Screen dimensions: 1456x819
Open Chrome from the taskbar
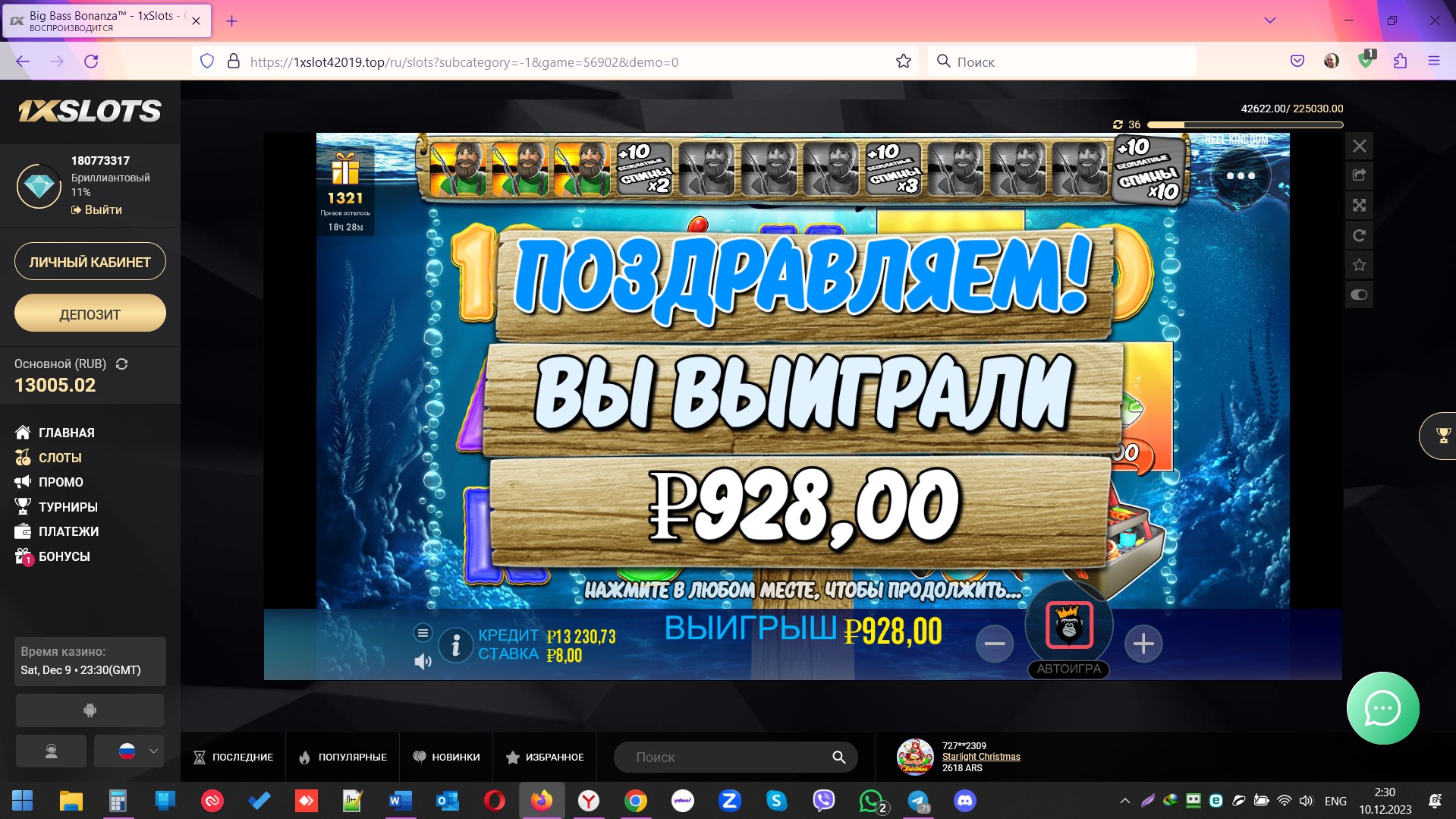click(x=636, y=801)
